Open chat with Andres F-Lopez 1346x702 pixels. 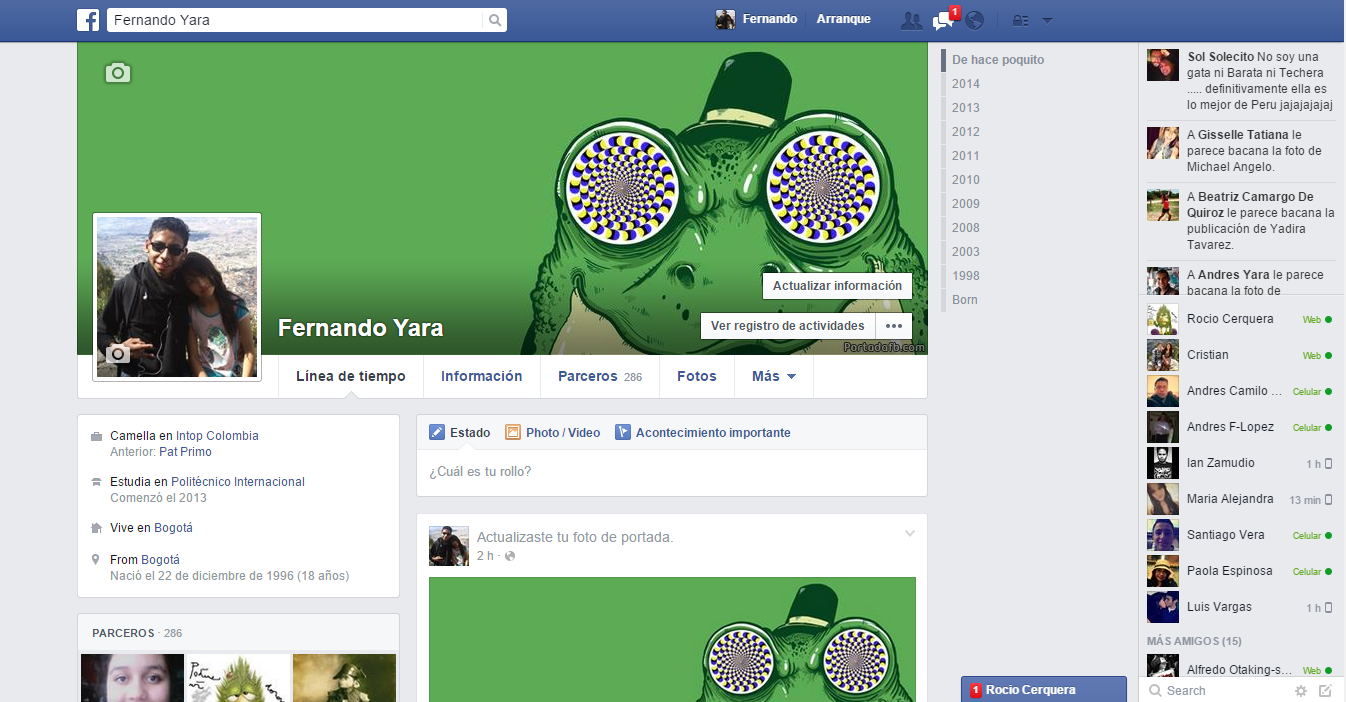[1239, 427]
